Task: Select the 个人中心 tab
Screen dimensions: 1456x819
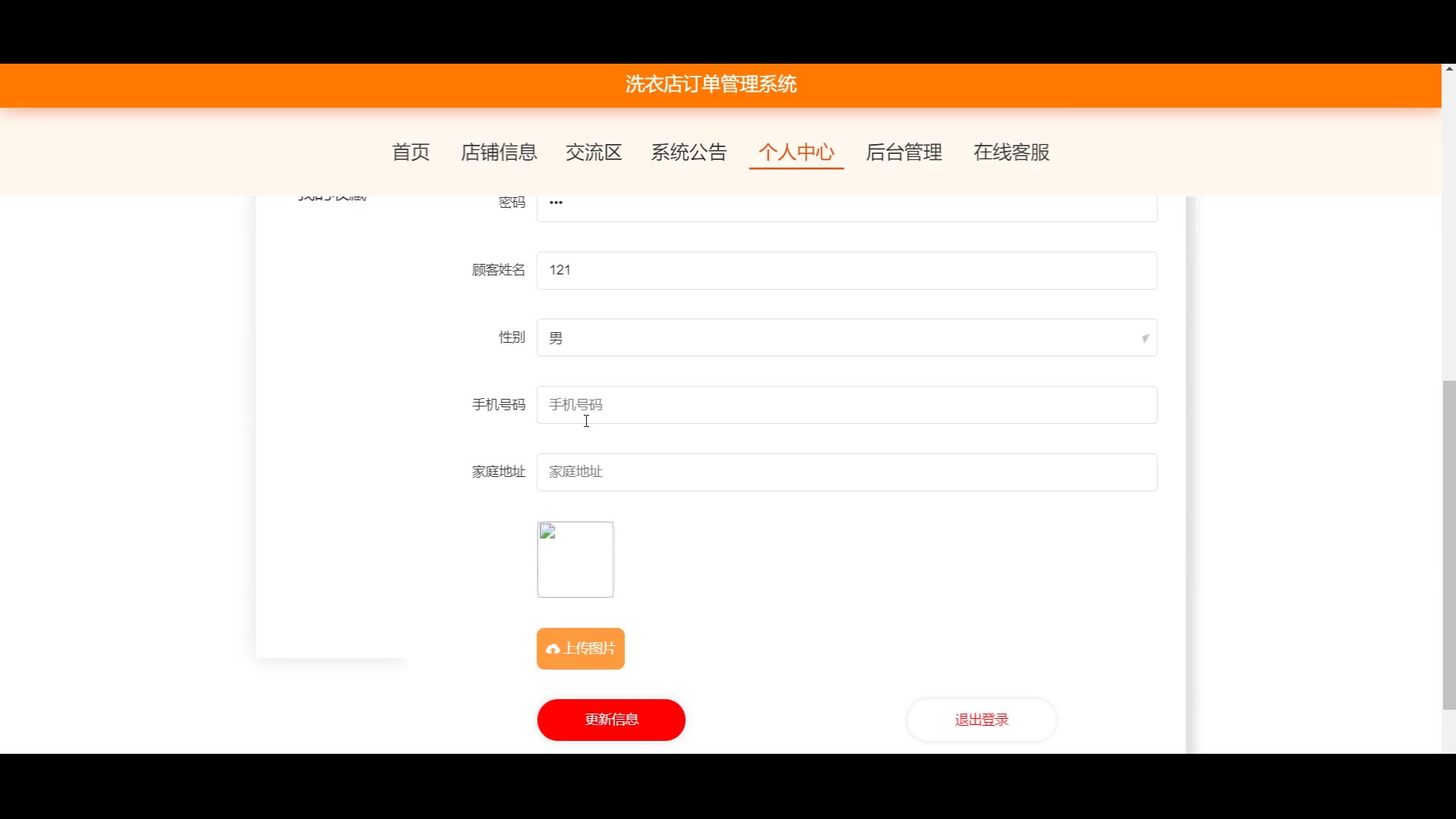Action: [796, 152]
